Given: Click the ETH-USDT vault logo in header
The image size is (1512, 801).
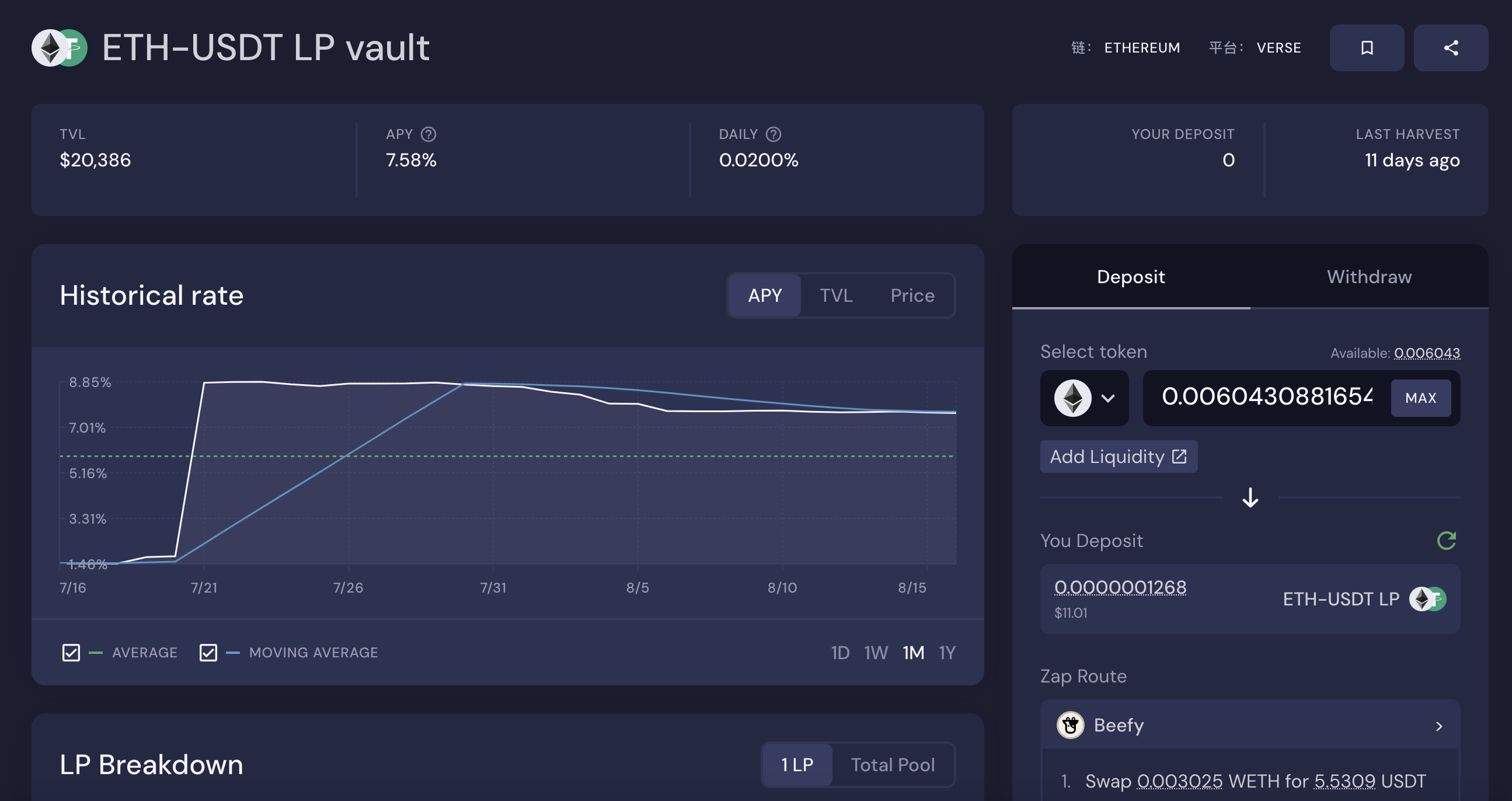Looking at the screenshot, I should point(60,47).
